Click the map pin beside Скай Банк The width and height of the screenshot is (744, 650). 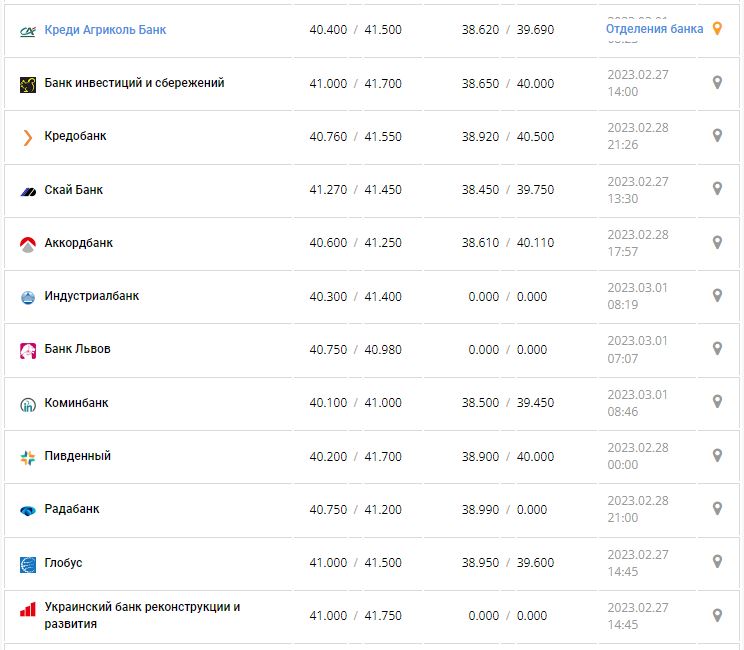tap(717, 188)
